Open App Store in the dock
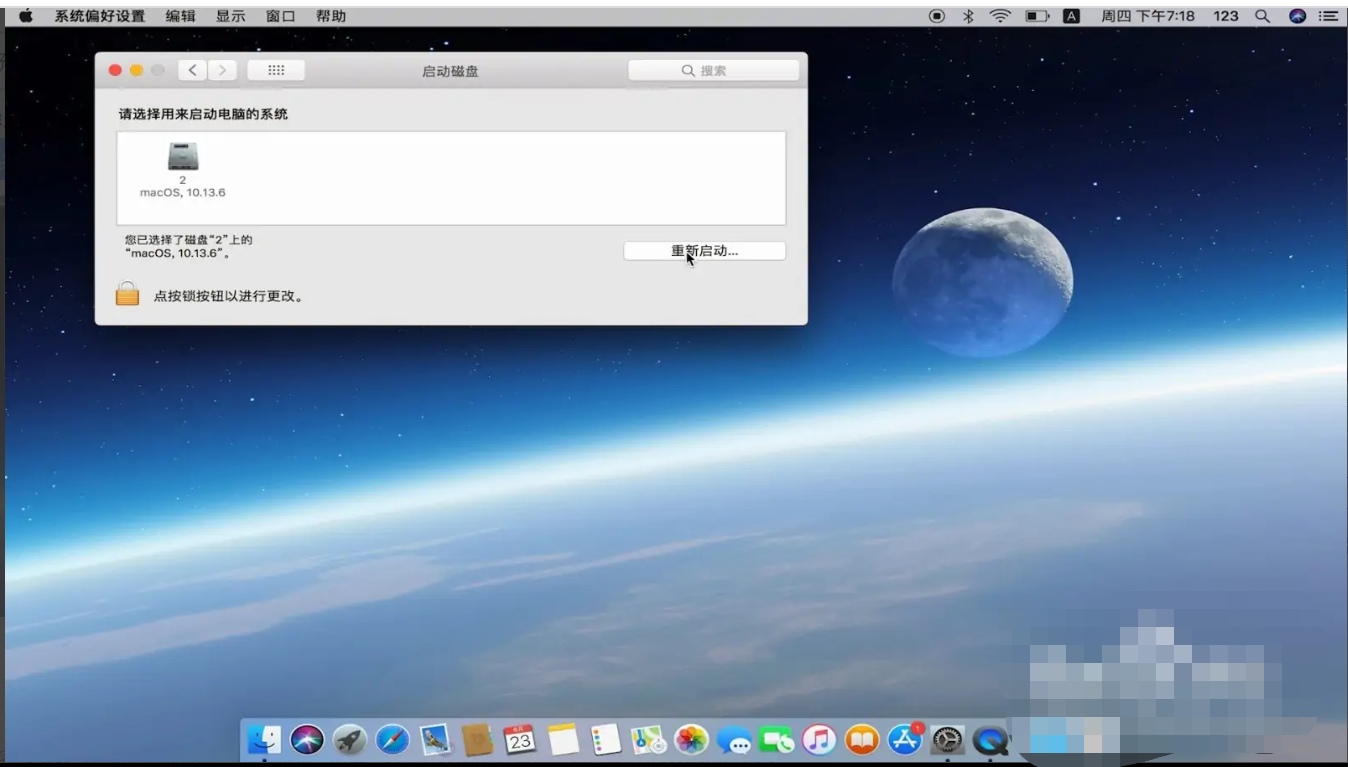The width and height of the screenshot is (1348, 767). [x=904, y=740]
